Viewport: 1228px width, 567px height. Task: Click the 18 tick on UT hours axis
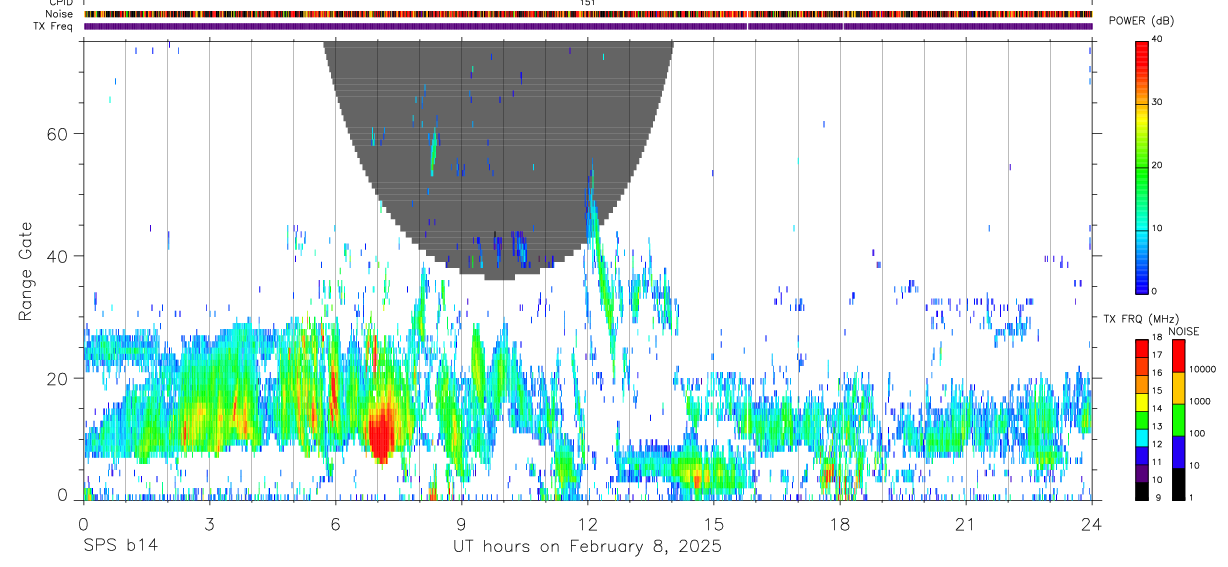840,523
